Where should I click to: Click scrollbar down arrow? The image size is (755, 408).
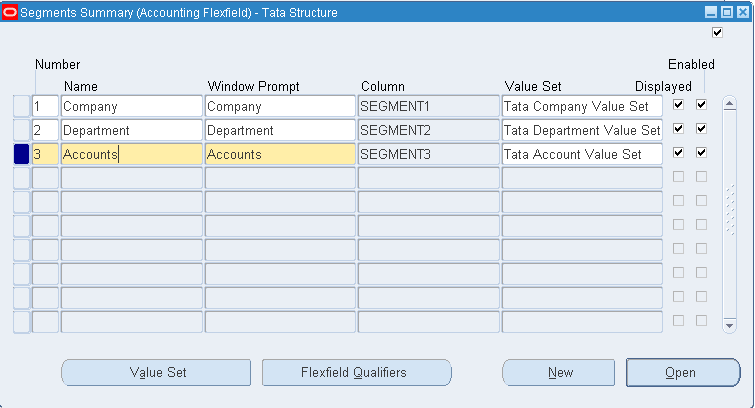point(729,325)
